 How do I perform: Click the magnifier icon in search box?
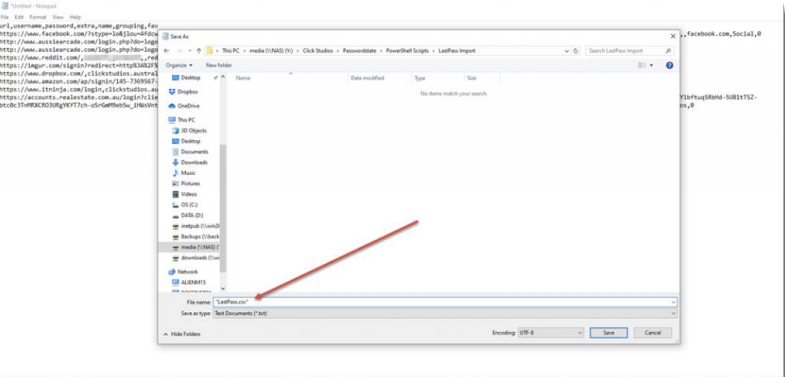(668, 51)
